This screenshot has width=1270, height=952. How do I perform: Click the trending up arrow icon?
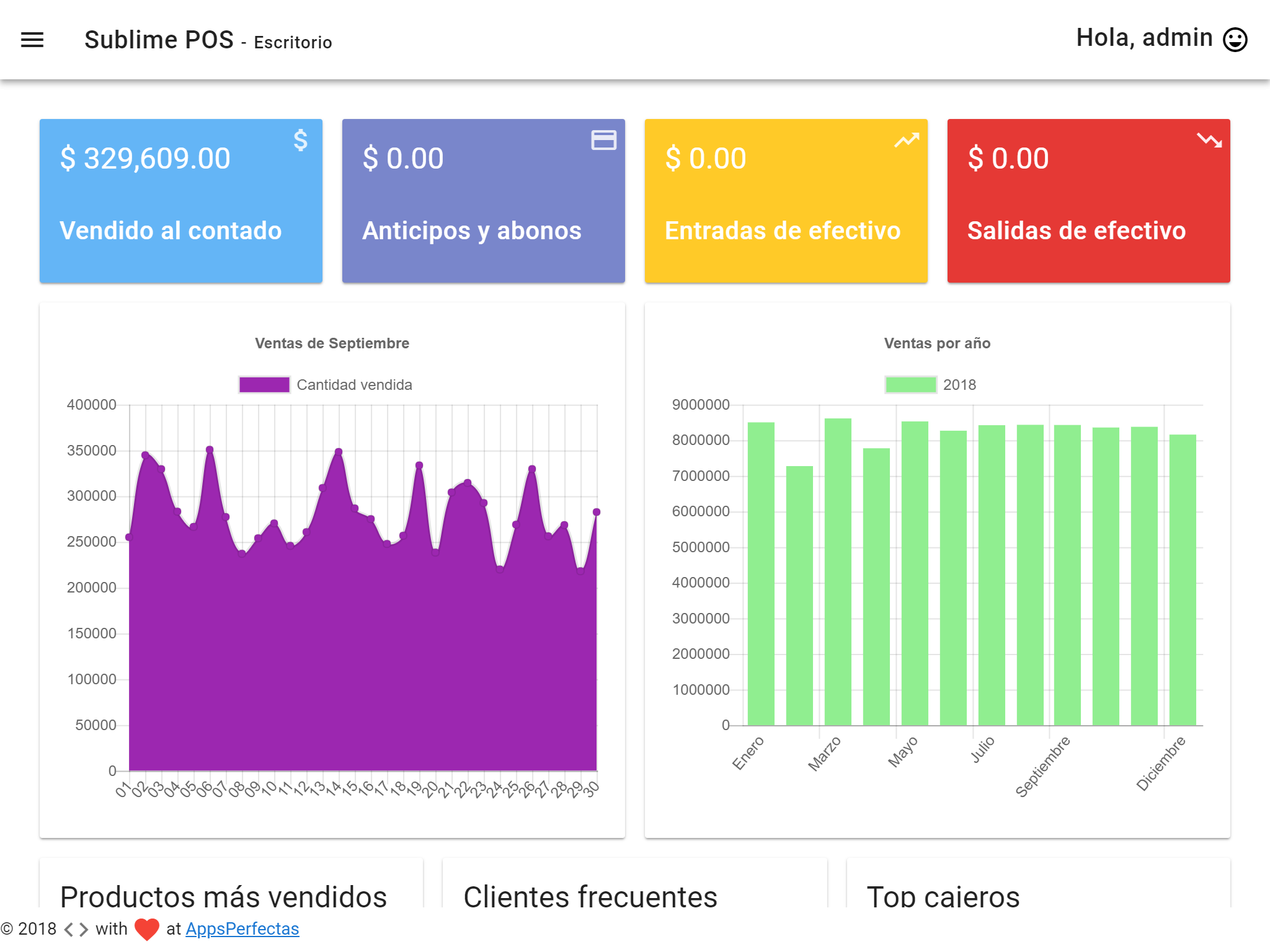pyautogui.click(x=906, y=141)
